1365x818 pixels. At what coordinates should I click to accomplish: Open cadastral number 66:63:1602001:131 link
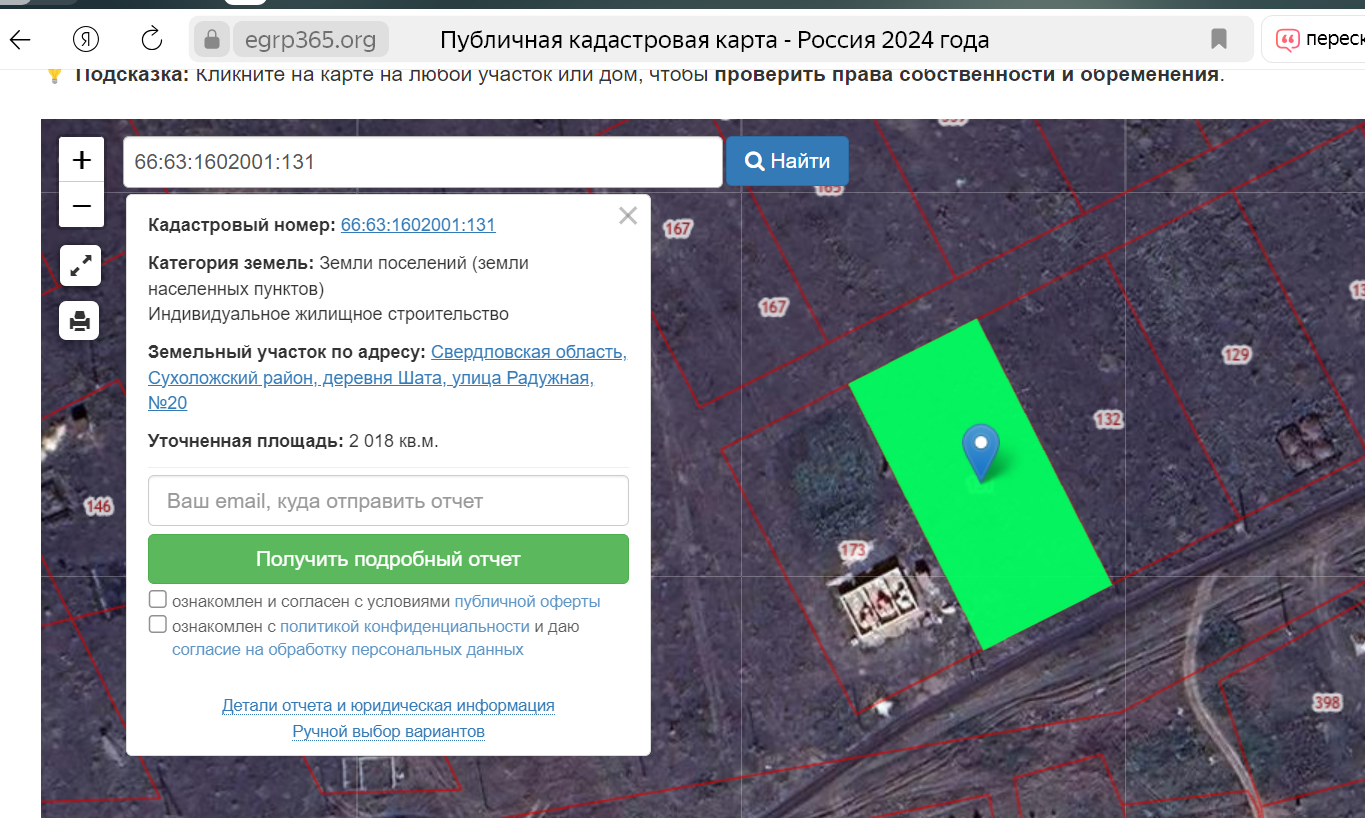pyautogui.click(x=418, y=225)
